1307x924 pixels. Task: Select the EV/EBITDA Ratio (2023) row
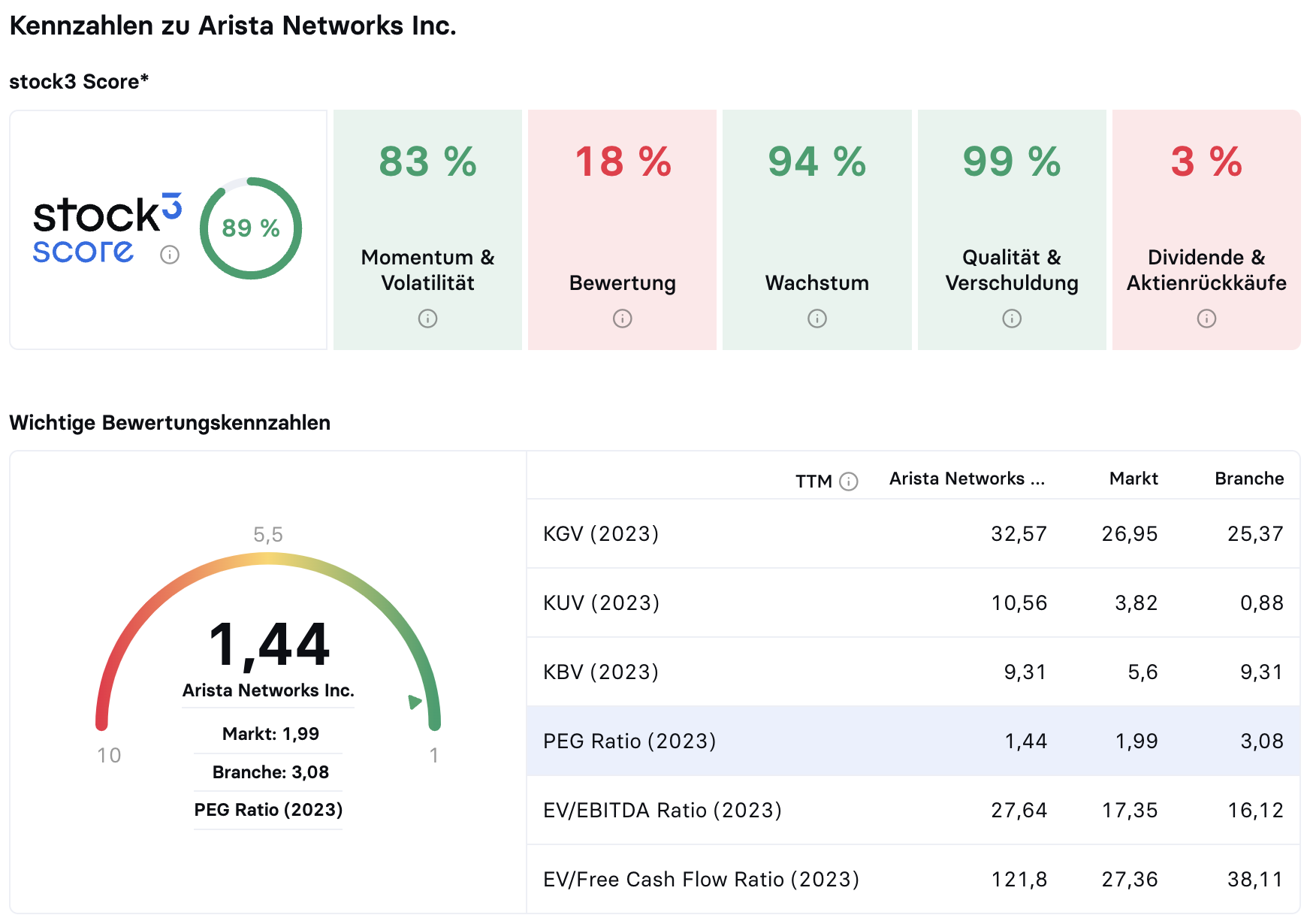[x=913, y=810]
